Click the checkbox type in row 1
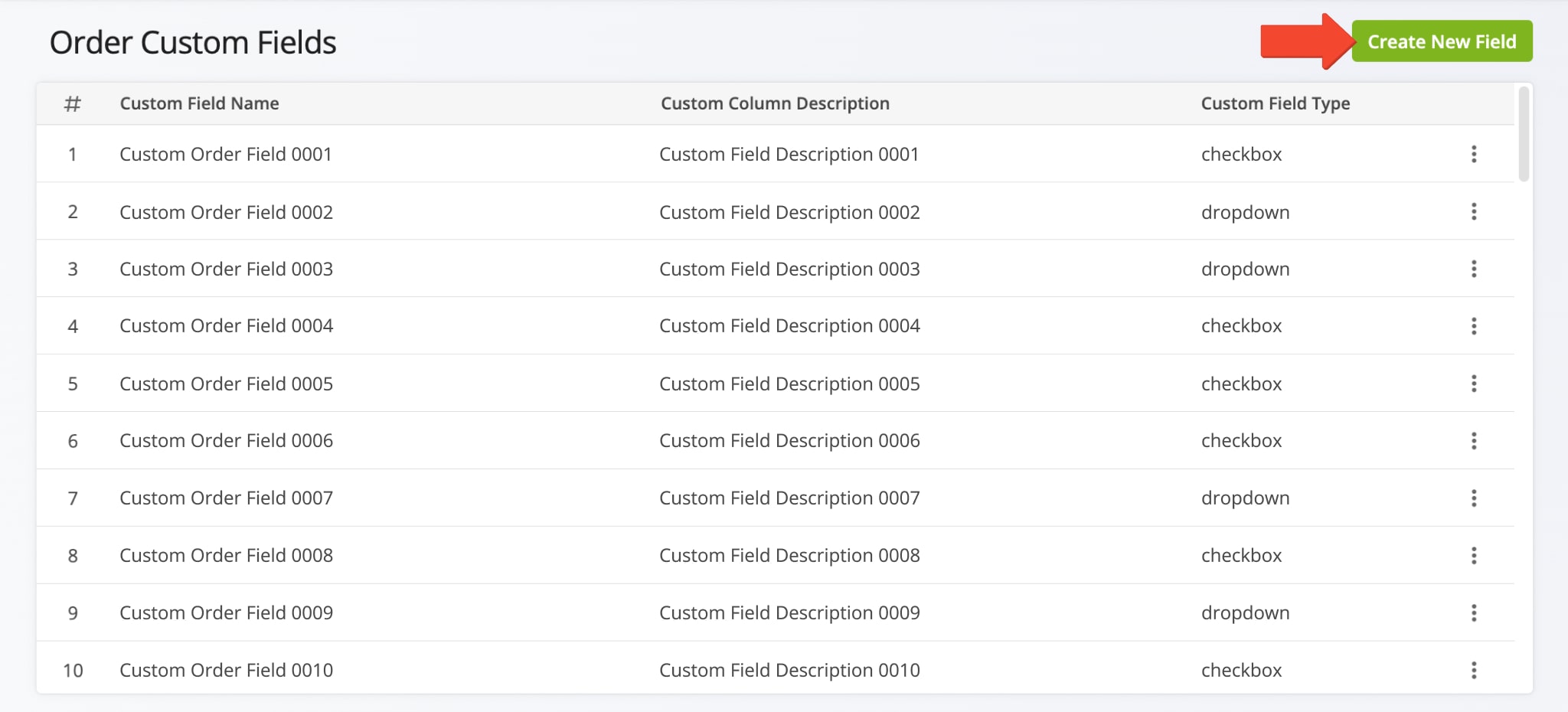This screenshot has height=712, width=1568. tap(1241, 154)
